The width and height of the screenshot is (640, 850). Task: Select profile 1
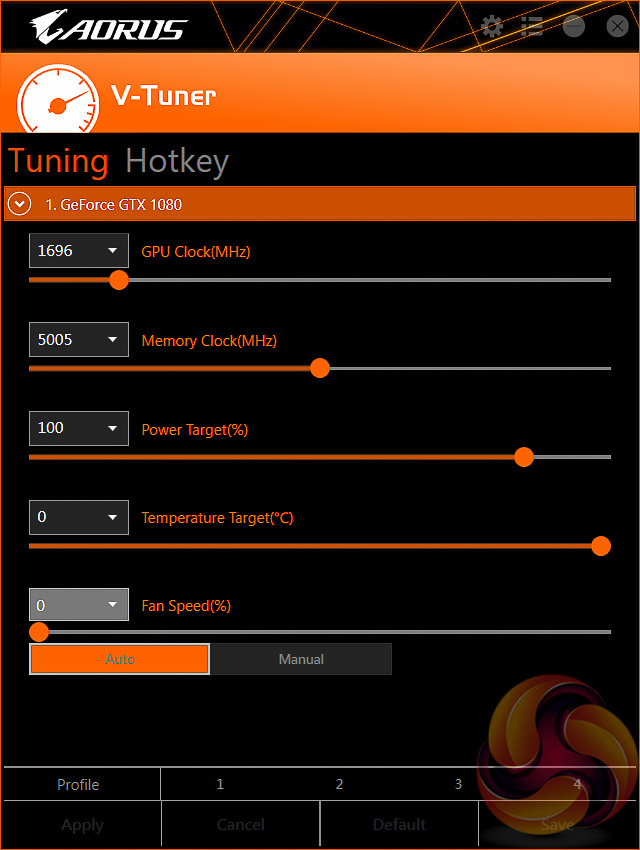coord(220,784)
